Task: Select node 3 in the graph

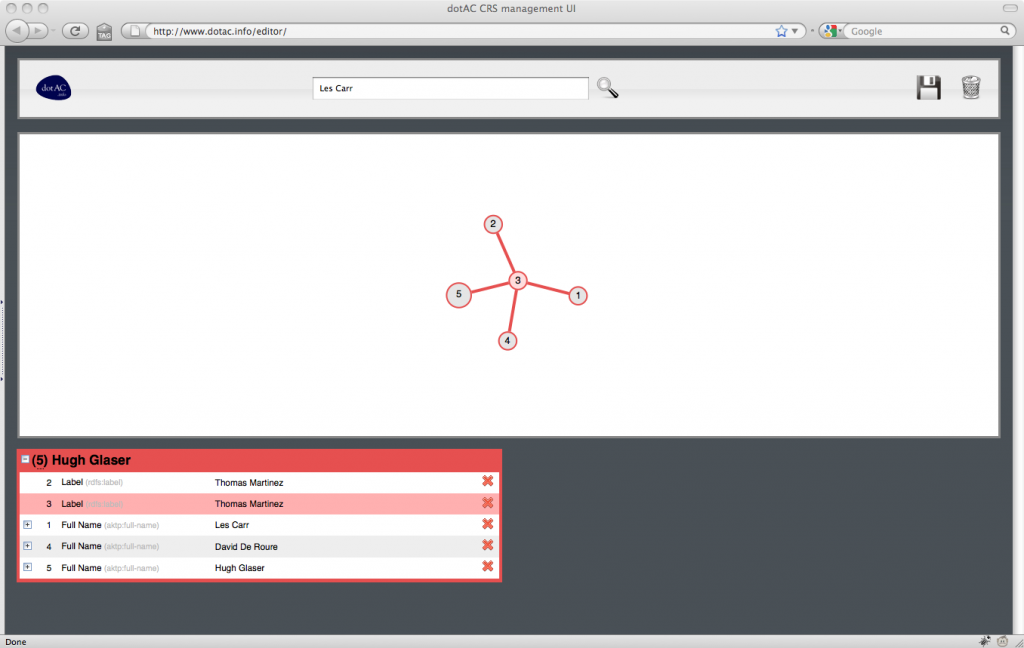Action: pyautogui.click(x=518, y=281)
